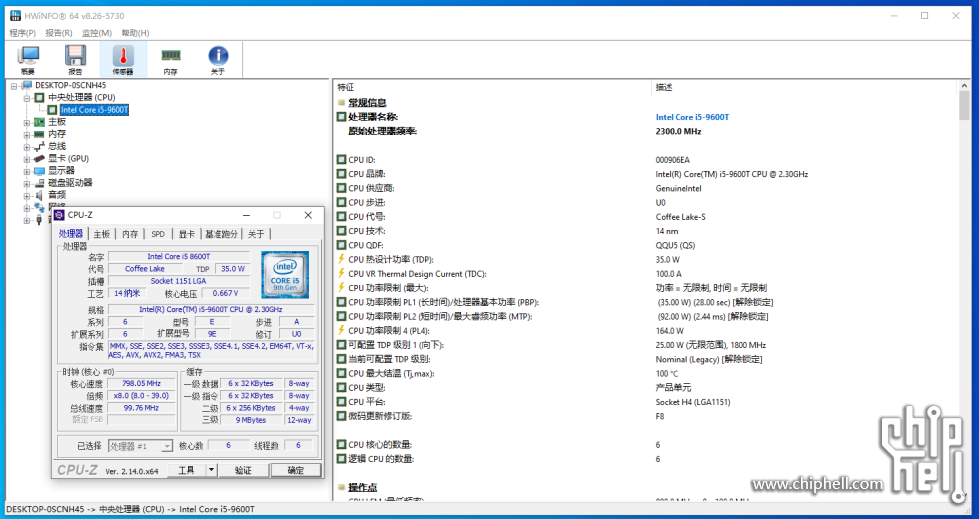979x519 pixels.
Task: Select the Intel Core i5-9600T tree item
Action: 94,110
